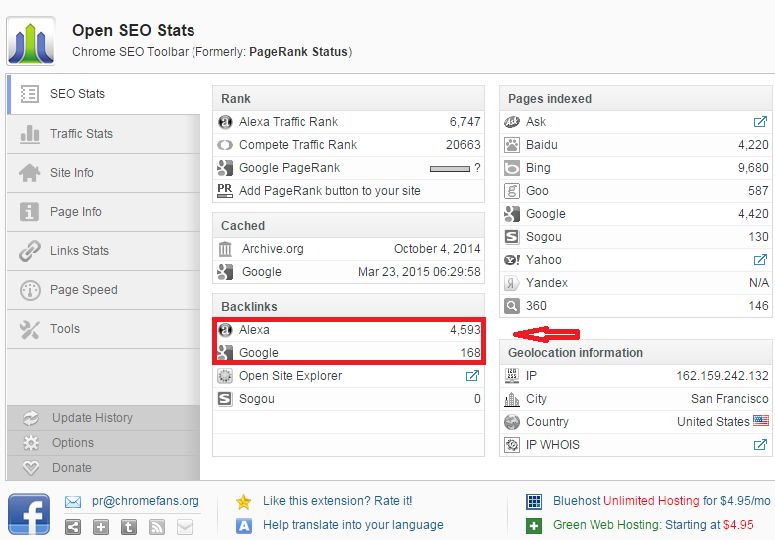Click the Goo icon
Image resolution: width=775 pixels, height=540 pixels.
point(512,191)
